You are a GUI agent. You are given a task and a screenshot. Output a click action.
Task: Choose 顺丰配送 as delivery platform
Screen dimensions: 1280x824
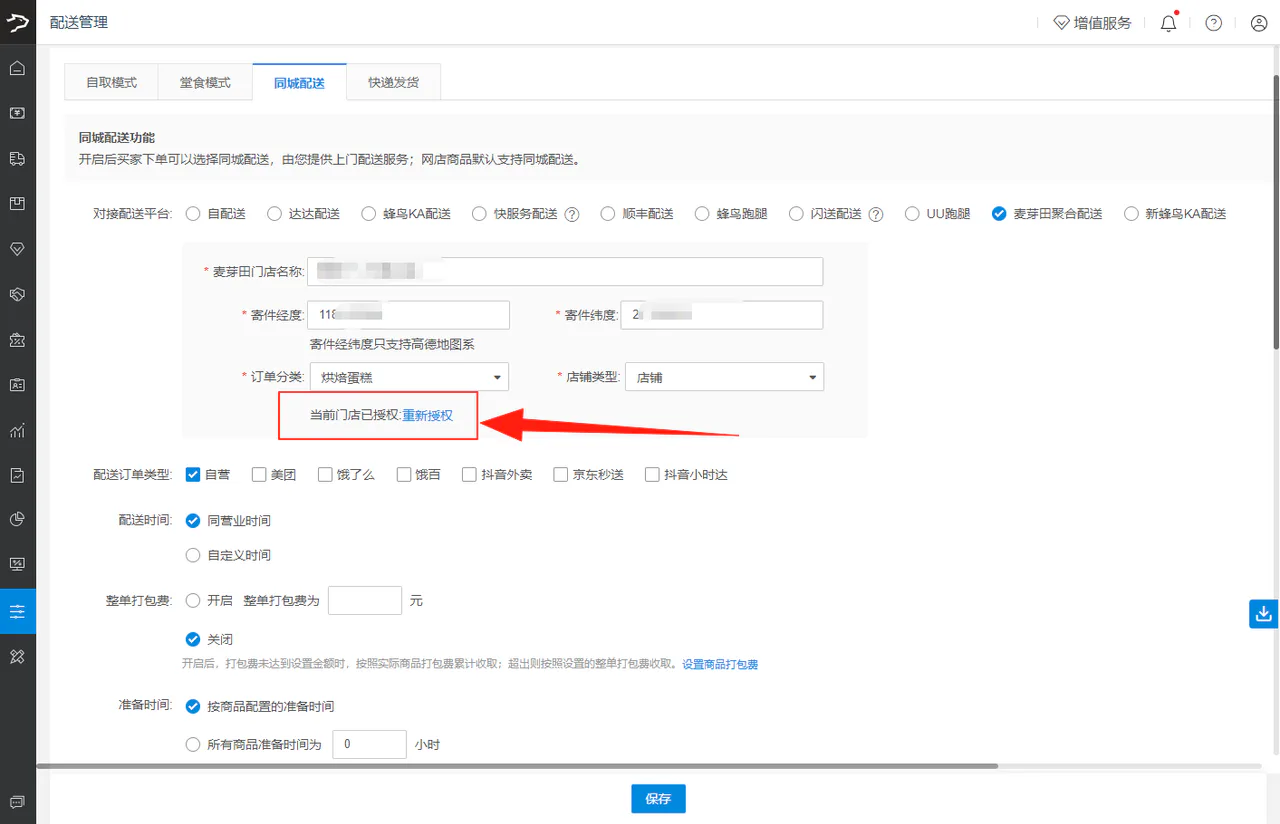point(608,213)
